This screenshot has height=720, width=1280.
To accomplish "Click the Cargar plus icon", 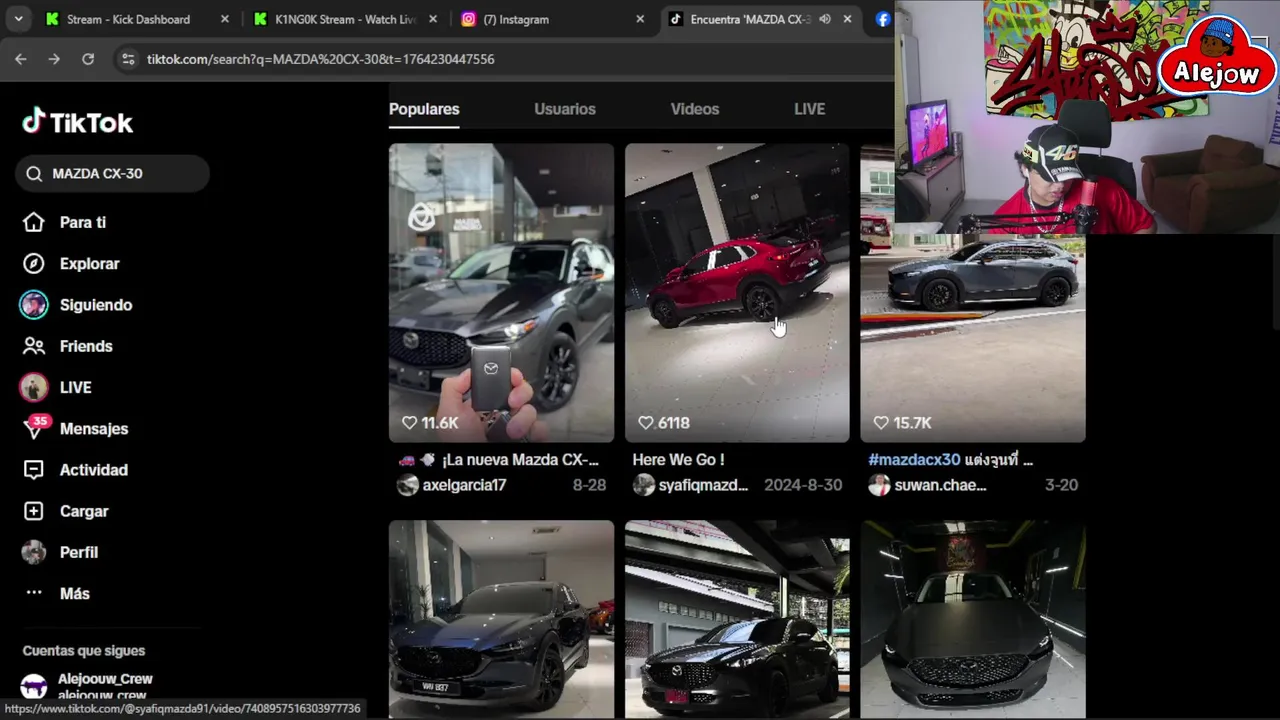I will (x=34, y=511).
